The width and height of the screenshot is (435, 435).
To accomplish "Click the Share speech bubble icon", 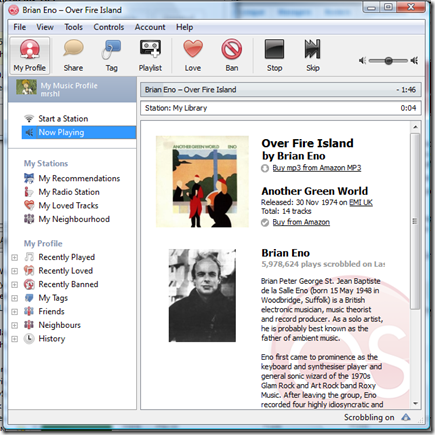I will pyautogui.click(x=73, y=49).
